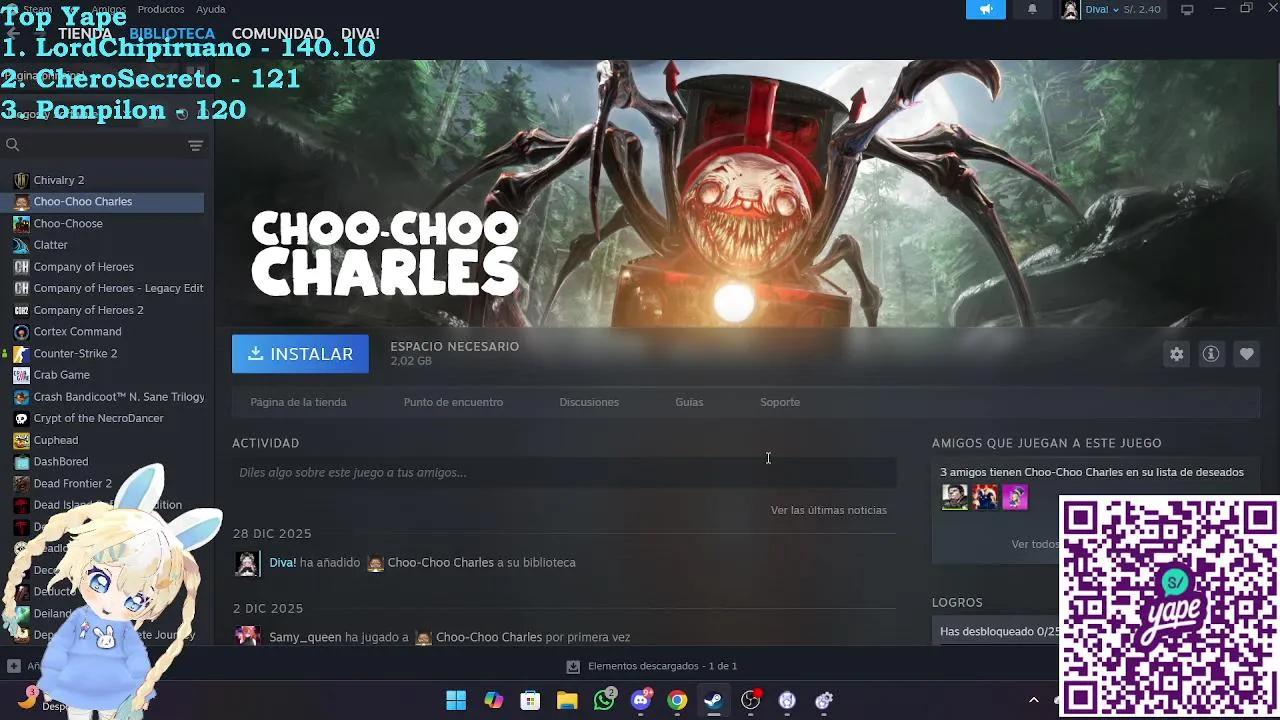The image size is (1280, 720).
Task: Open Google Chrome from taskbar
Action: click(677, 700)
